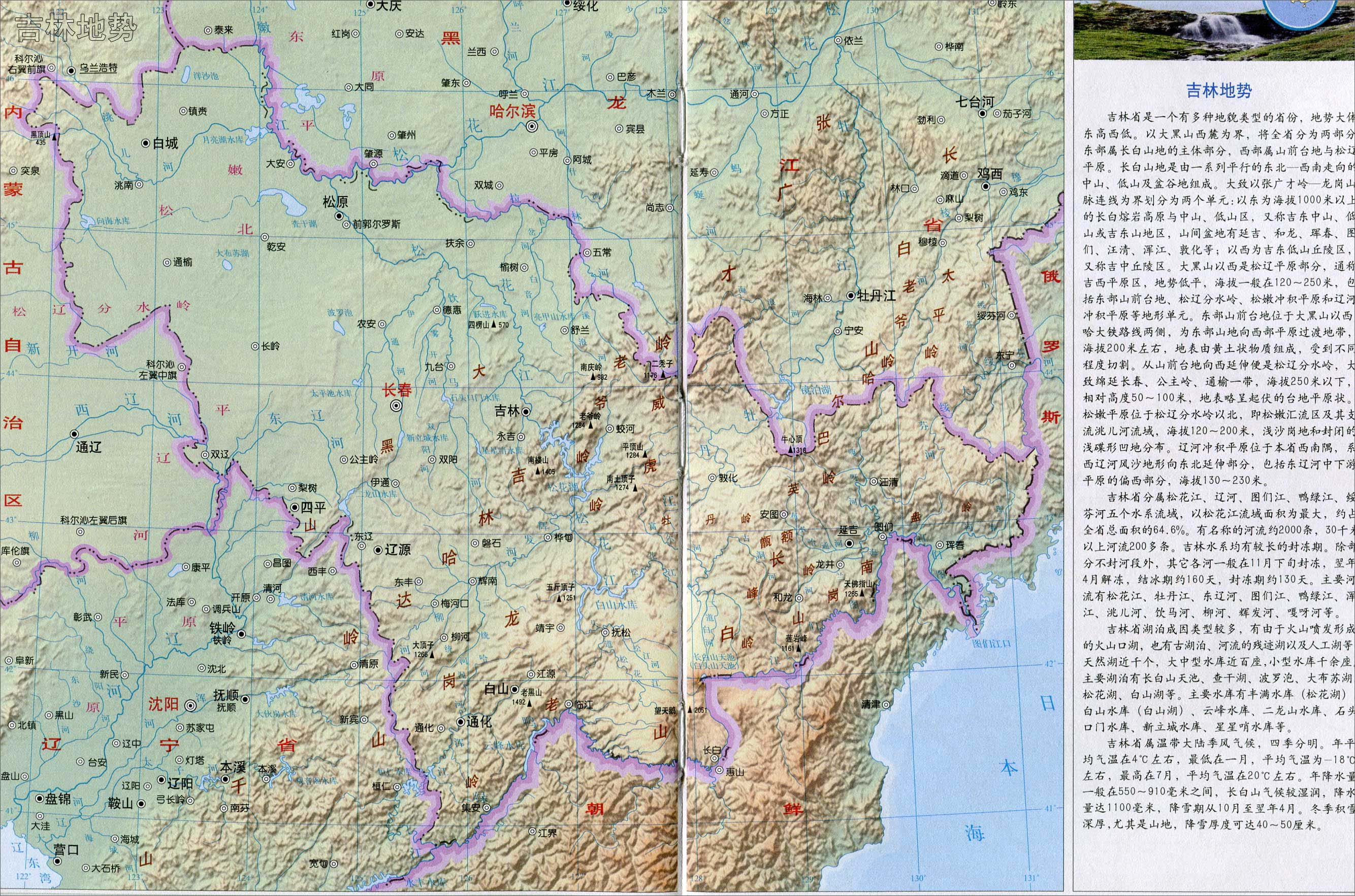The image size is (1355, 896).
Task: Click the Baicheng city dot marker
Action: 146,143
